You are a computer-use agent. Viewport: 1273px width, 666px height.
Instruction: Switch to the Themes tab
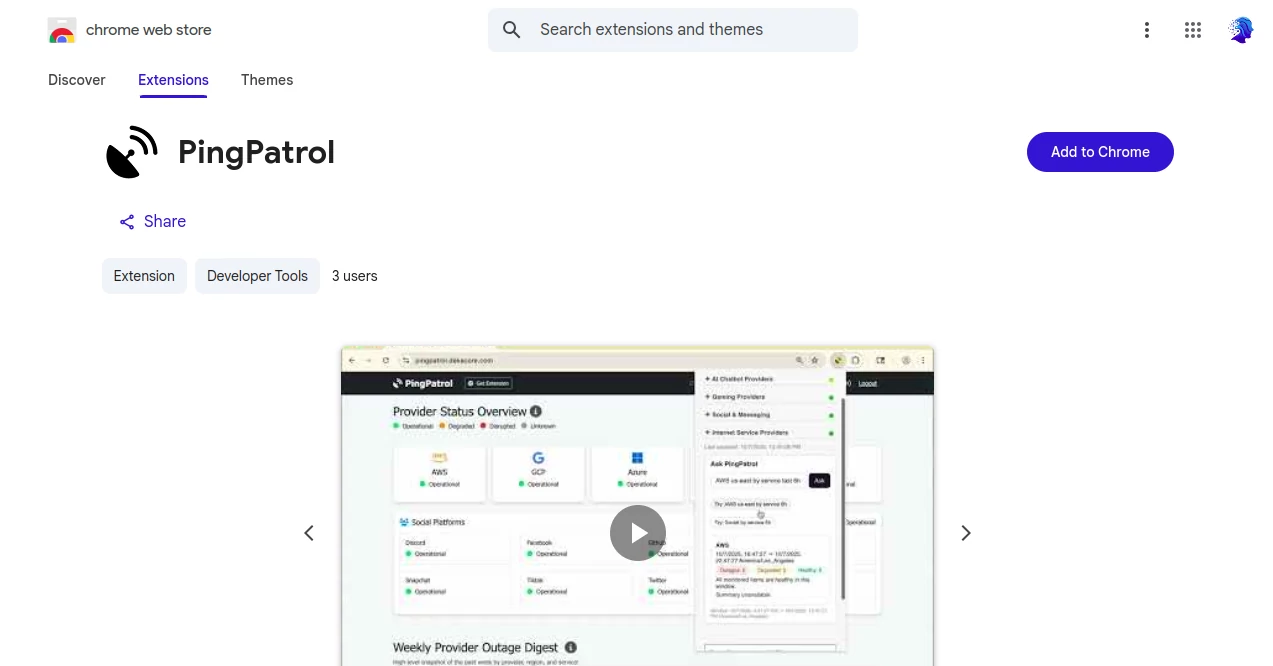(x=266, y=80)
